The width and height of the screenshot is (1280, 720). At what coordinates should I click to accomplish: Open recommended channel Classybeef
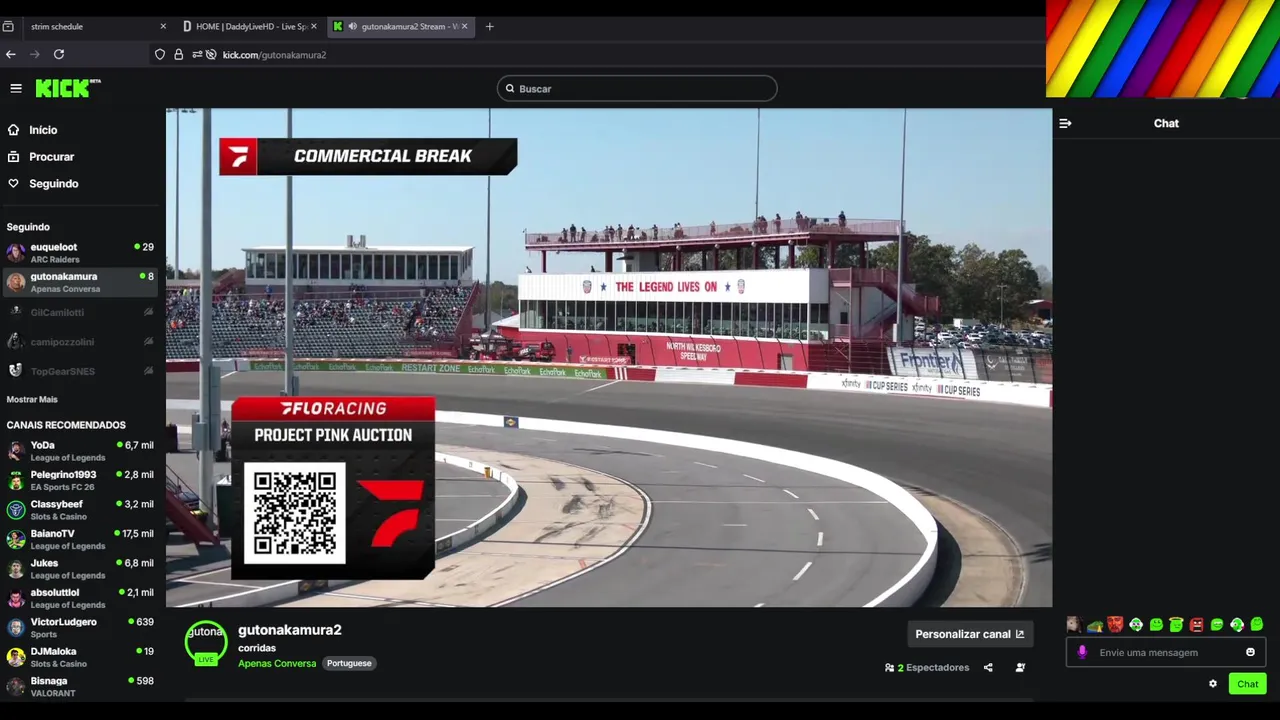click(80, 510)
